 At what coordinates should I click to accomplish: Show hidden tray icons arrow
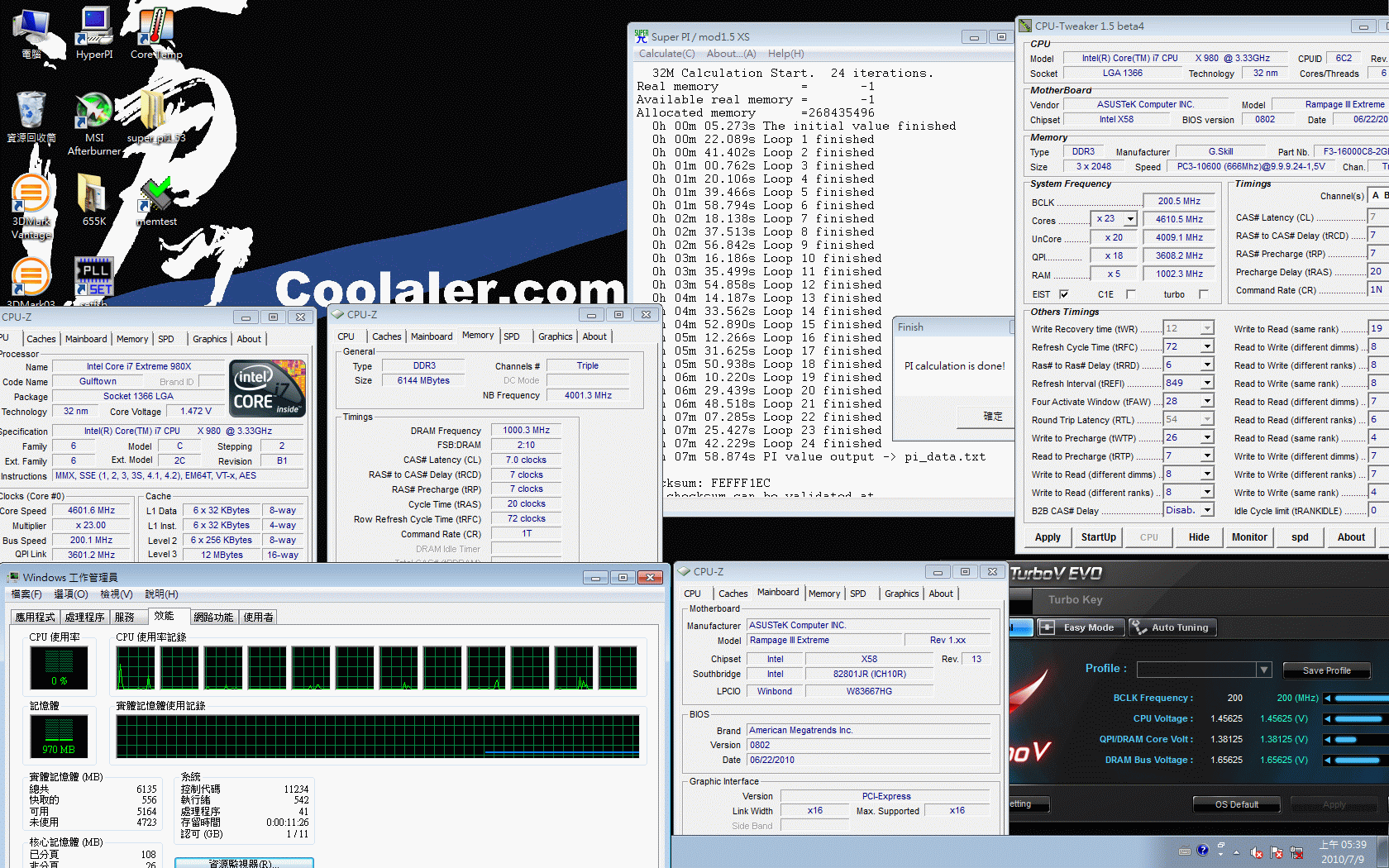point(1236,852)
